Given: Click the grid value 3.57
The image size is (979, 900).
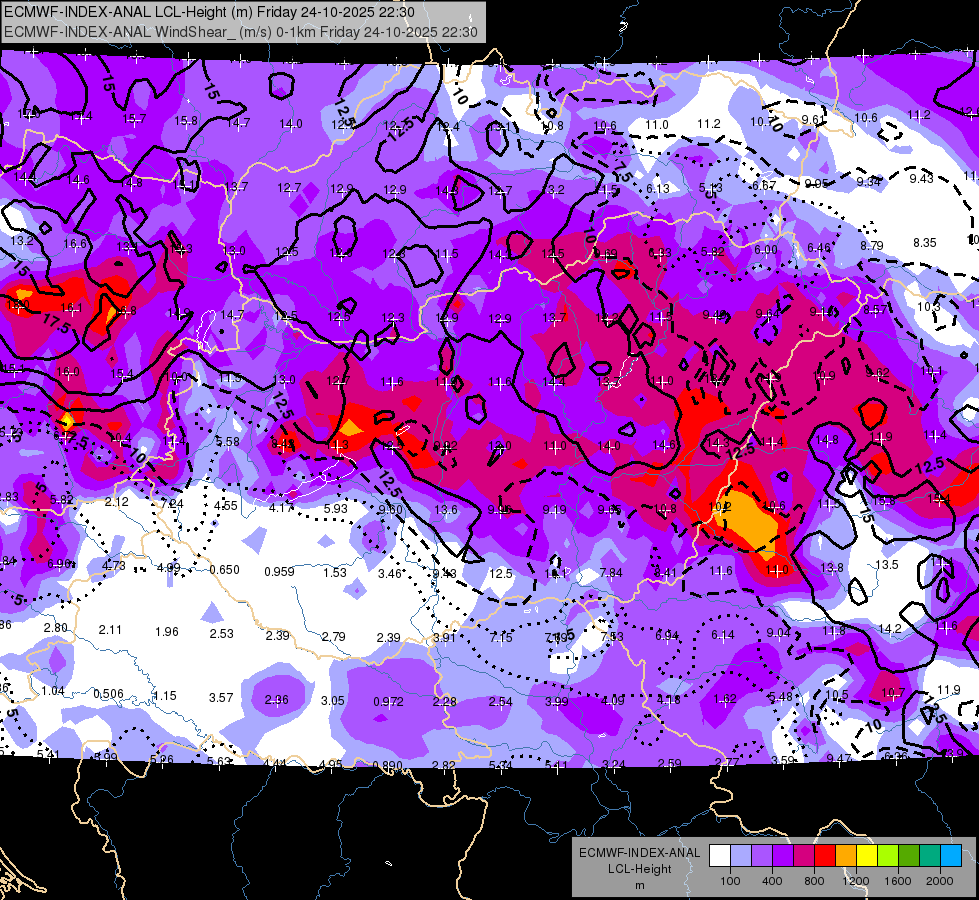Looking at the screenshot, I should 221,698.
